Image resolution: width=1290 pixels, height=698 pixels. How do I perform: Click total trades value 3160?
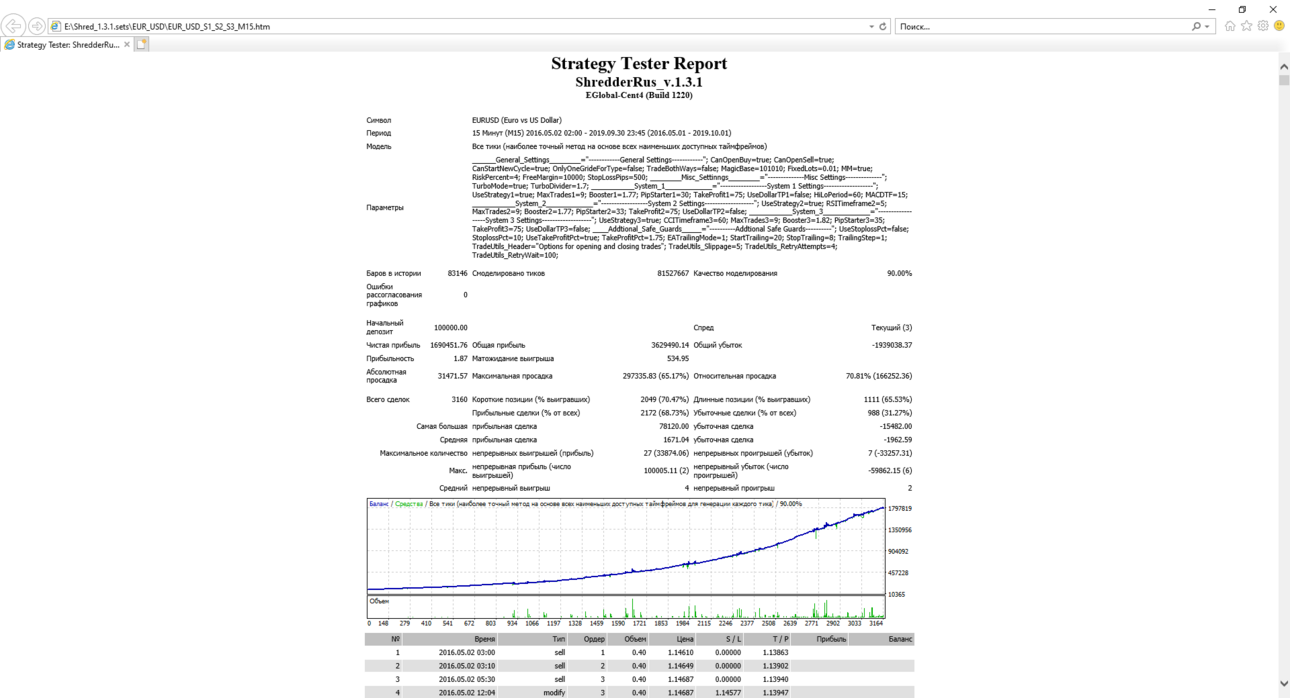[459, 399]
